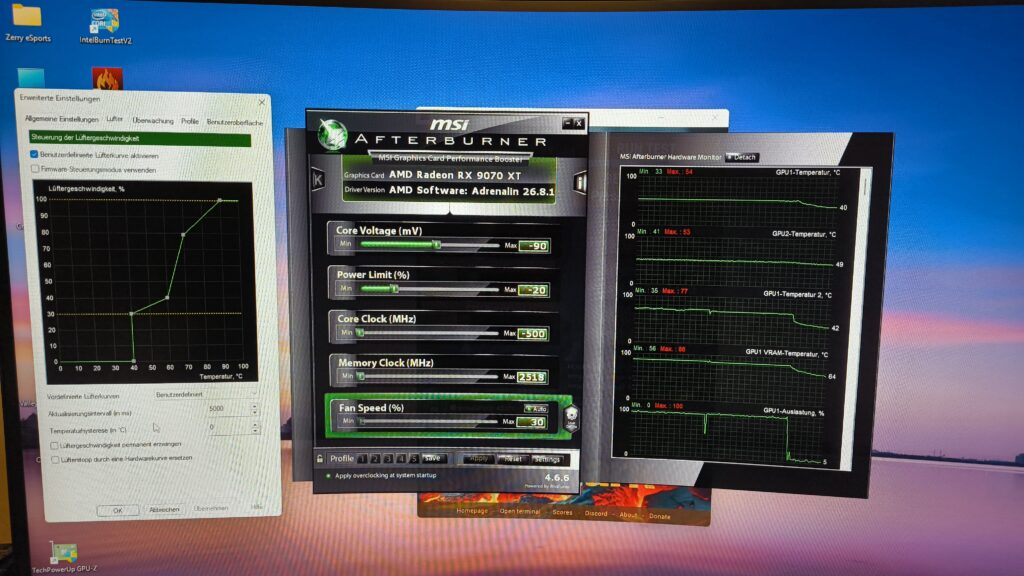The height and width of the screenshot is (576, 1024).
Task: Click the Memory Clock value field 2518
Action: (532, 377)
